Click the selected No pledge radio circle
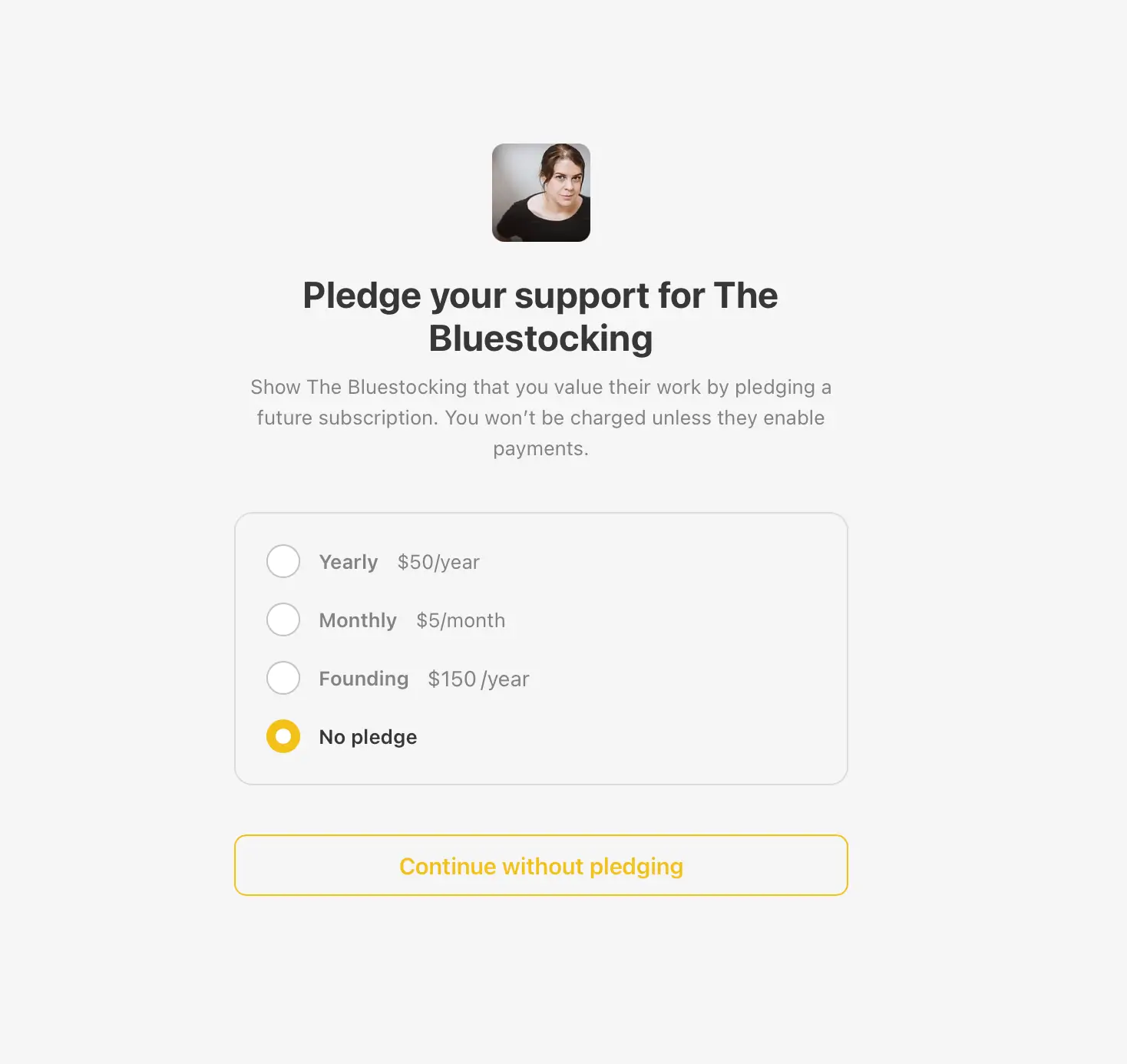This screenshot has width=1127, height=1064. pos(283,736)
